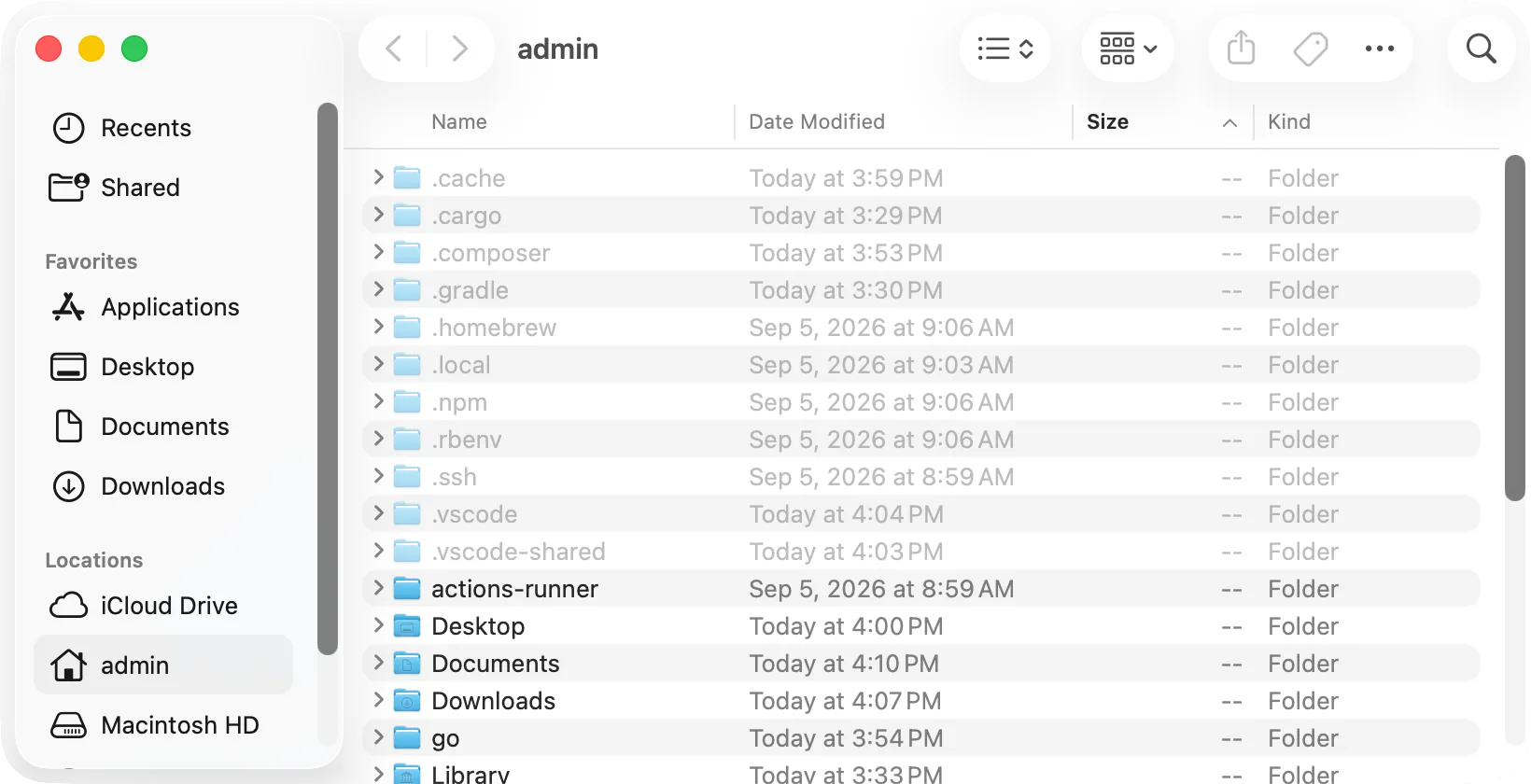
Task: Click the Downloads folder icon in file list
Action: tap(407, 701)
